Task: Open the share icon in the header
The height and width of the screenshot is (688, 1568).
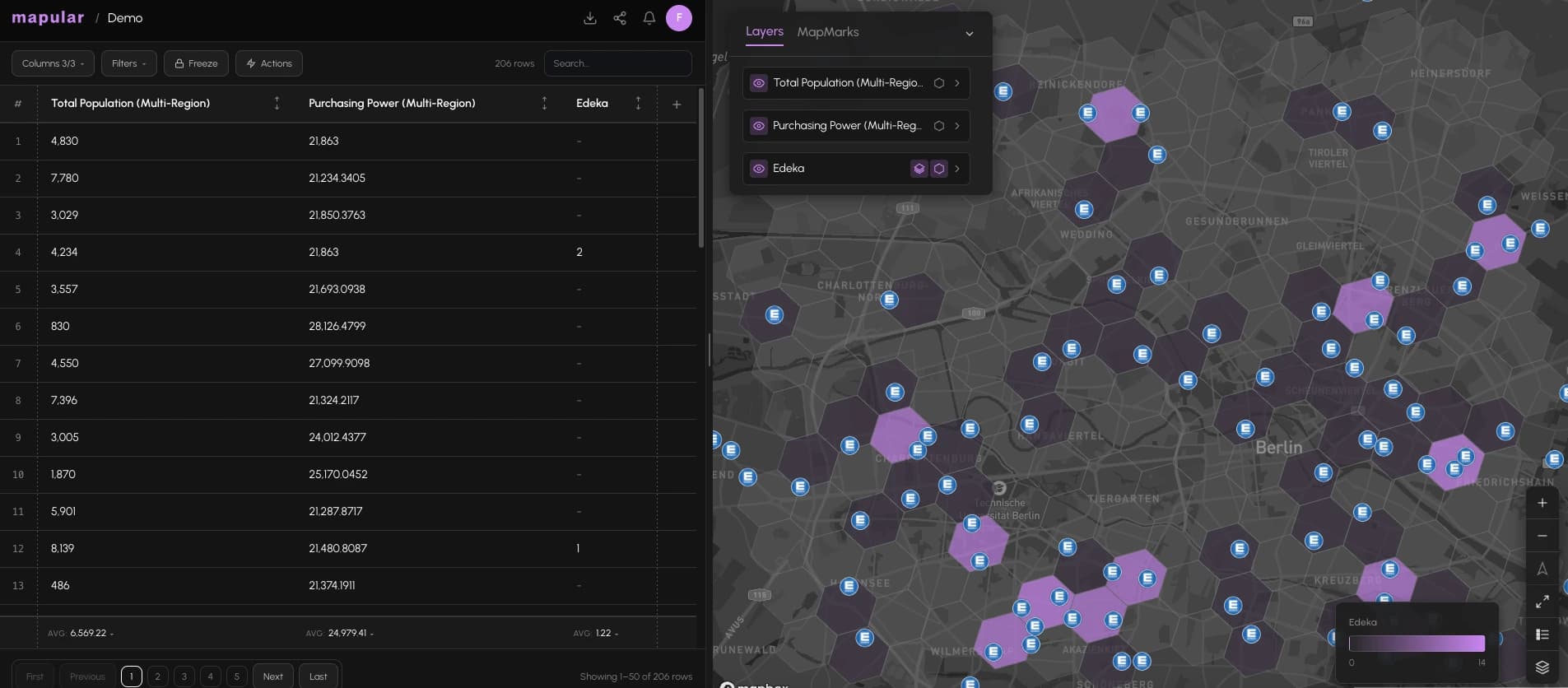Action: [x=620, y=18]
